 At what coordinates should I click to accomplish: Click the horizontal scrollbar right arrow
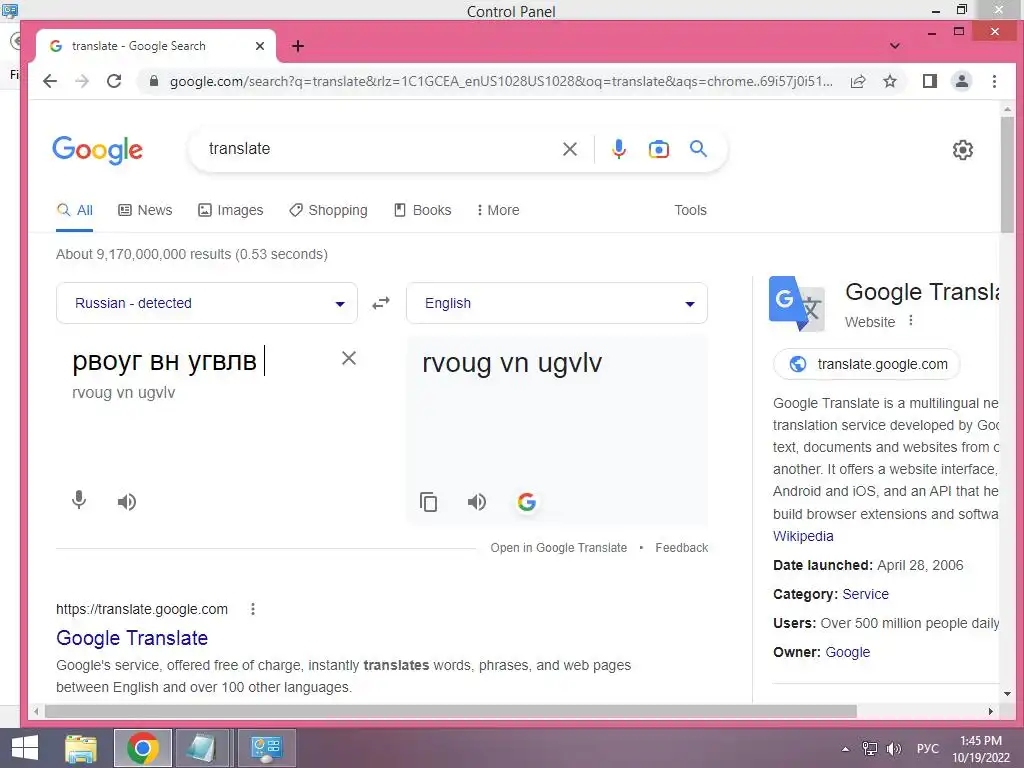coord(991,711)
